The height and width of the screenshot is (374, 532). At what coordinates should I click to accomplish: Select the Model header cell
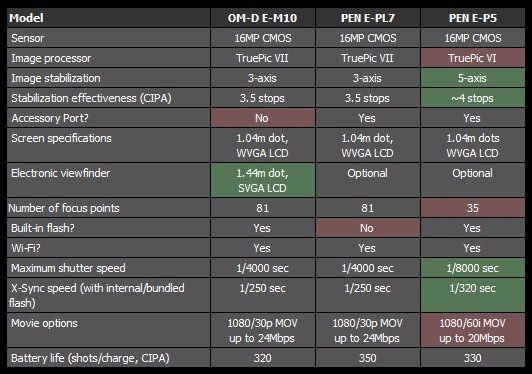pos(108,18)
